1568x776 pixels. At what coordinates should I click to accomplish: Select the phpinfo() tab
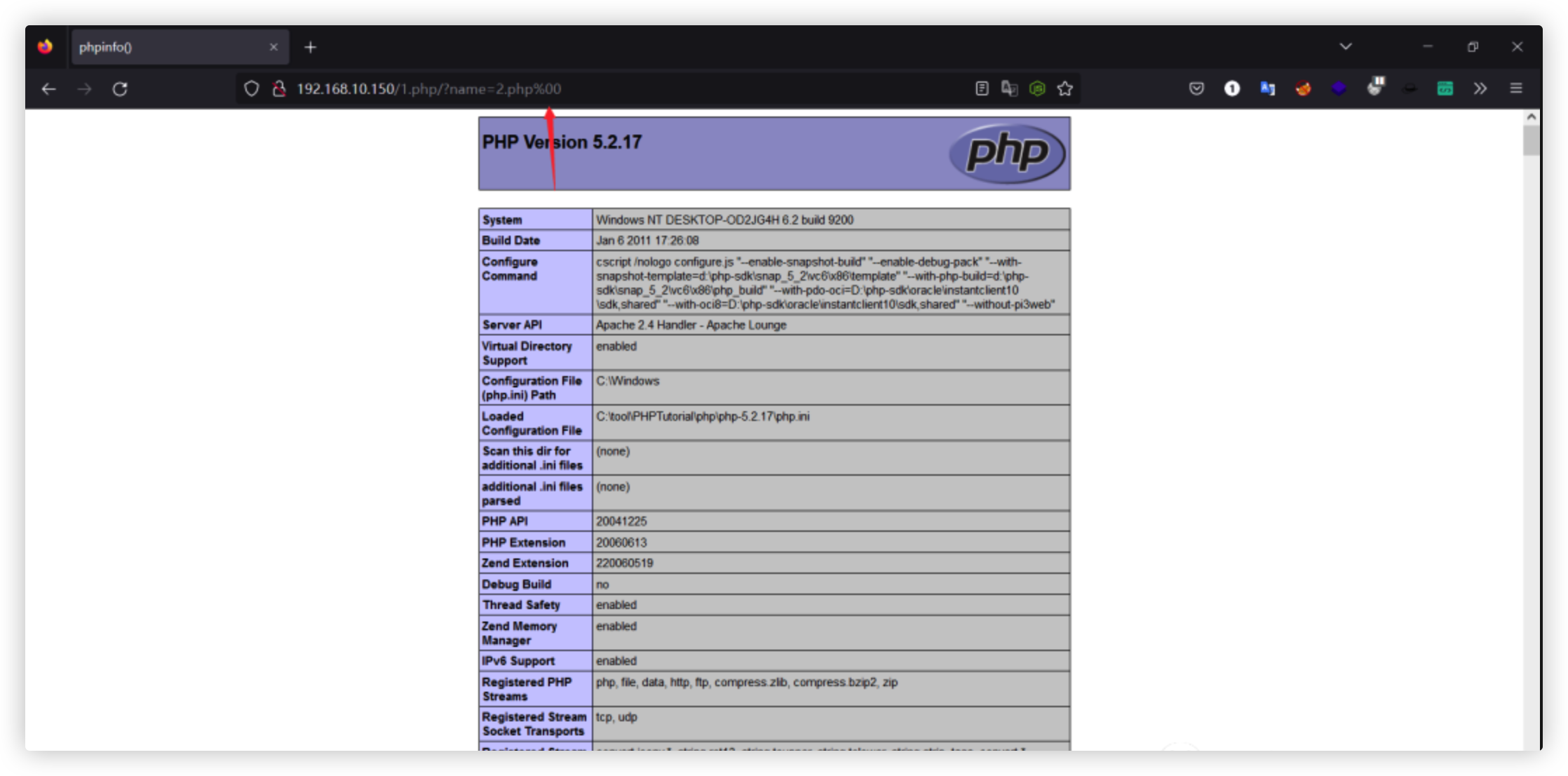[x=168, y=47]
